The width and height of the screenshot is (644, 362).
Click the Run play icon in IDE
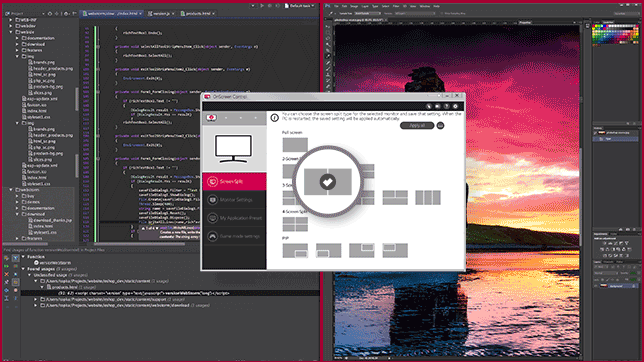pyautogui.click(x=262, y=6)
